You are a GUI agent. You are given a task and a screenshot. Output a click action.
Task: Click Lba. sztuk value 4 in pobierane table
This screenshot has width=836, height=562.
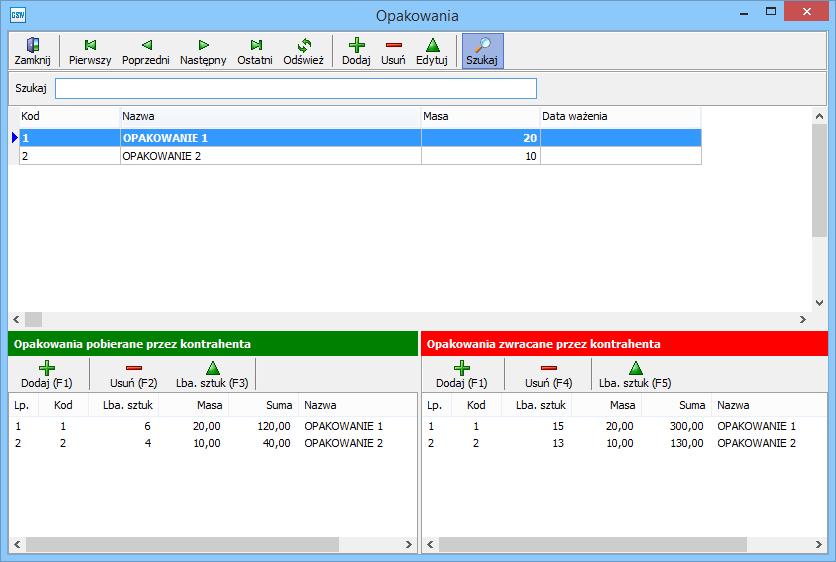(148, 443)
